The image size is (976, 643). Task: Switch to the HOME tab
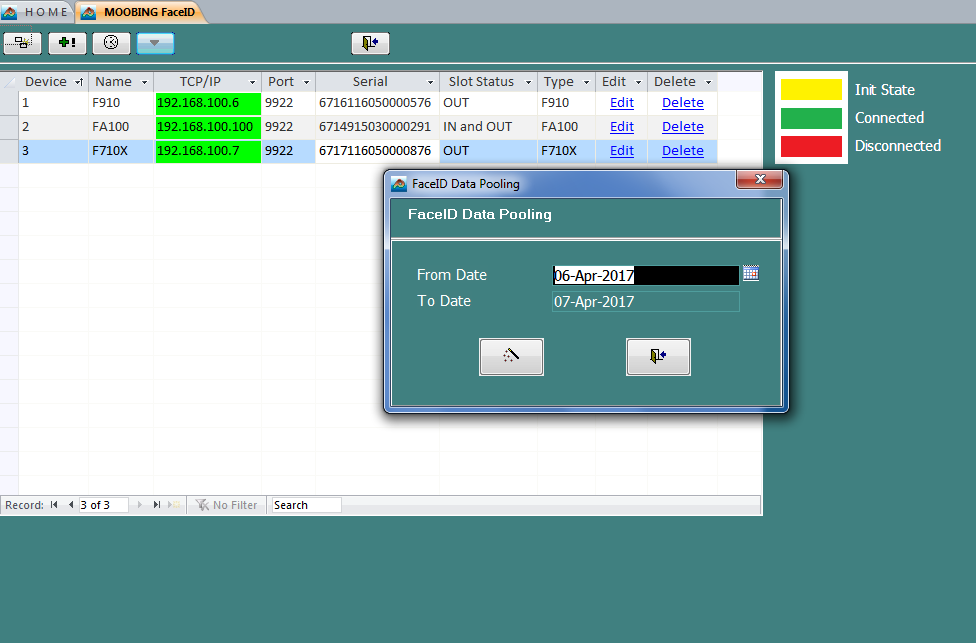coord(36,12)
